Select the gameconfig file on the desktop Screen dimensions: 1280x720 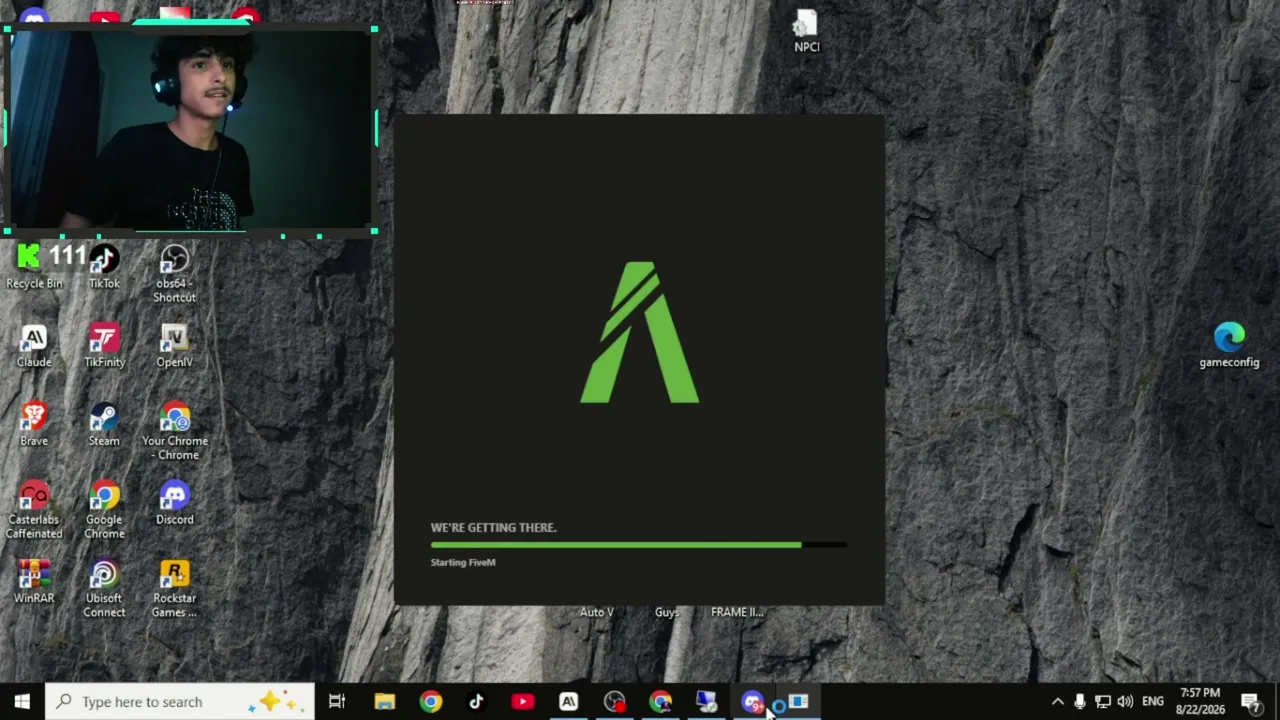click(x=1229, y=346)
